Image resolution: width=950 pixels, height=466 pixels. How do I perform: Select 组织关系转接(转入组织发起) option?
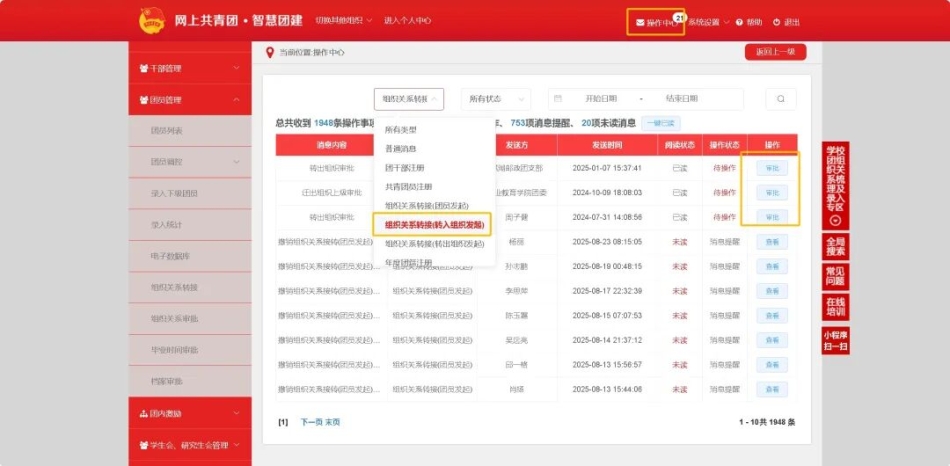[x=433, y=225]
